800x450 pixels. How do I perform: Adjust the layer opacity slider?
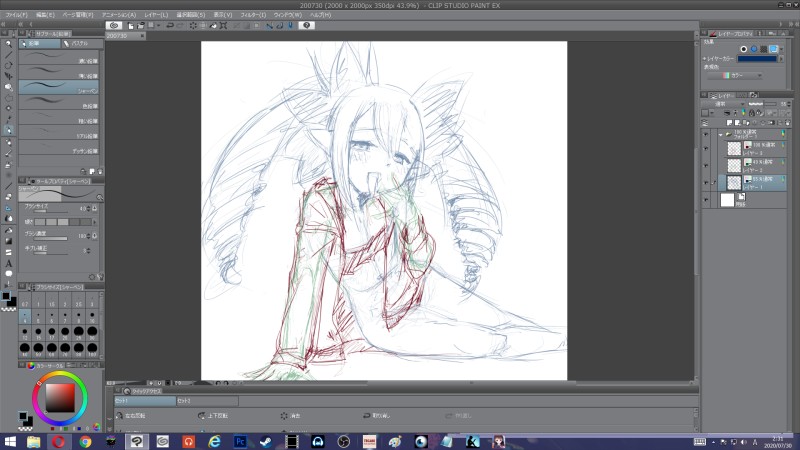pyautogui.click(x=762, y=104)
